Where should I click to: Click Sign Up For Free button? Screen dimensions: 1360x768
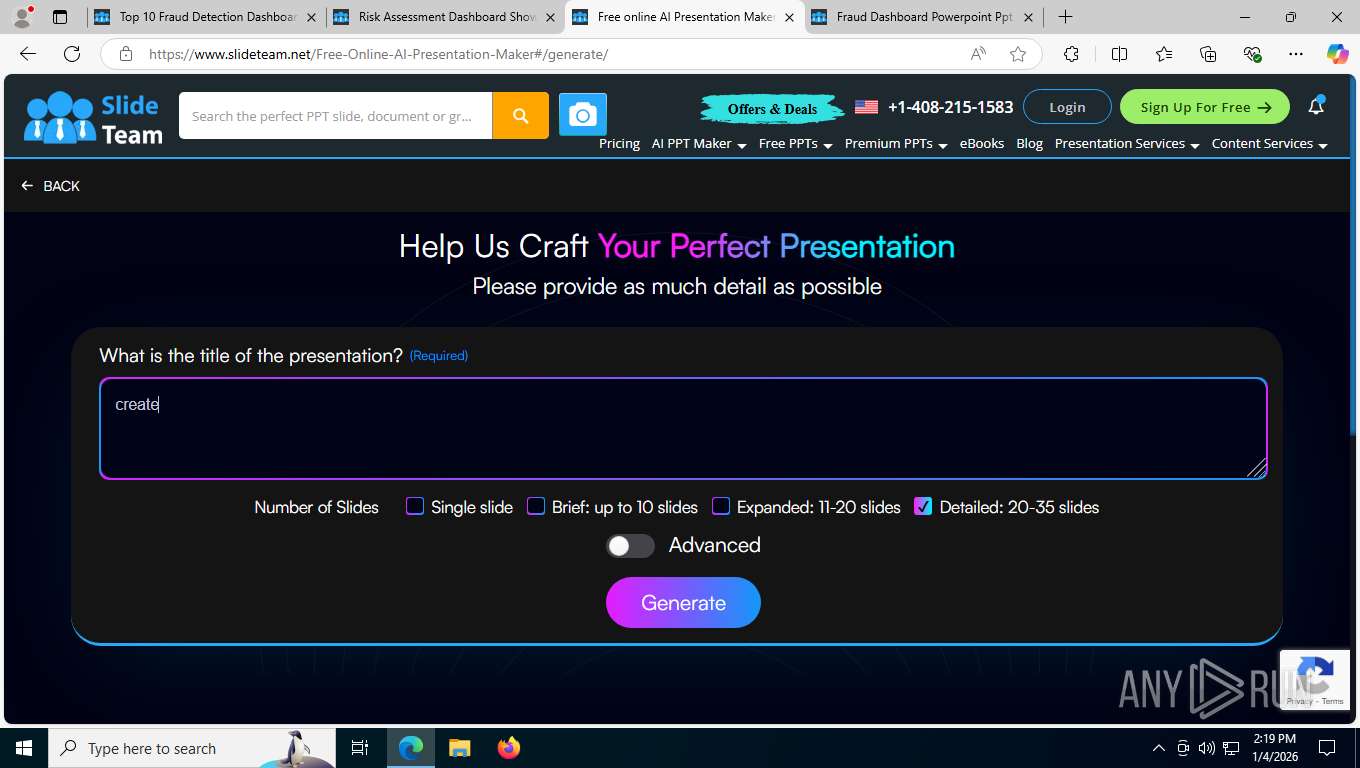[x=1205, y=107]
